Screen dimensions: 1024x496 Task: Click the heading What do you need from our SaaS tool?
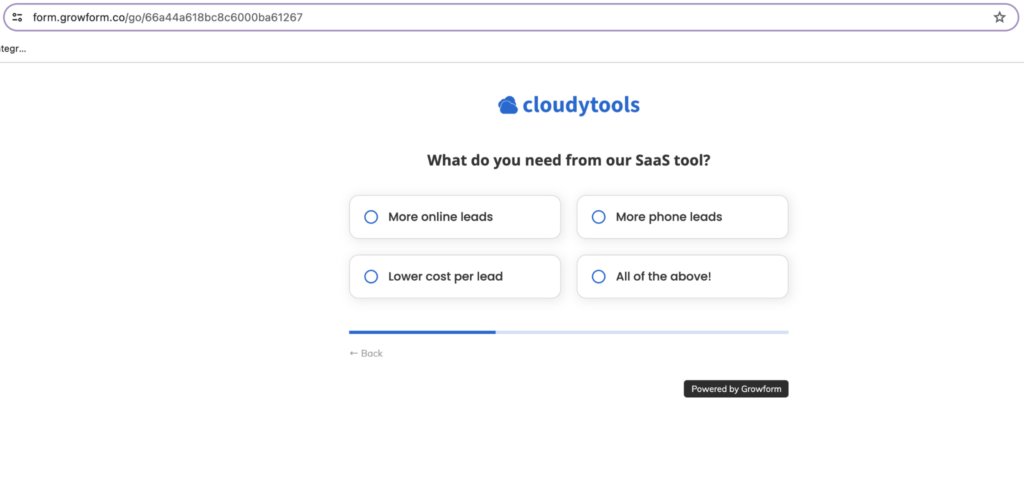[568, 160]
